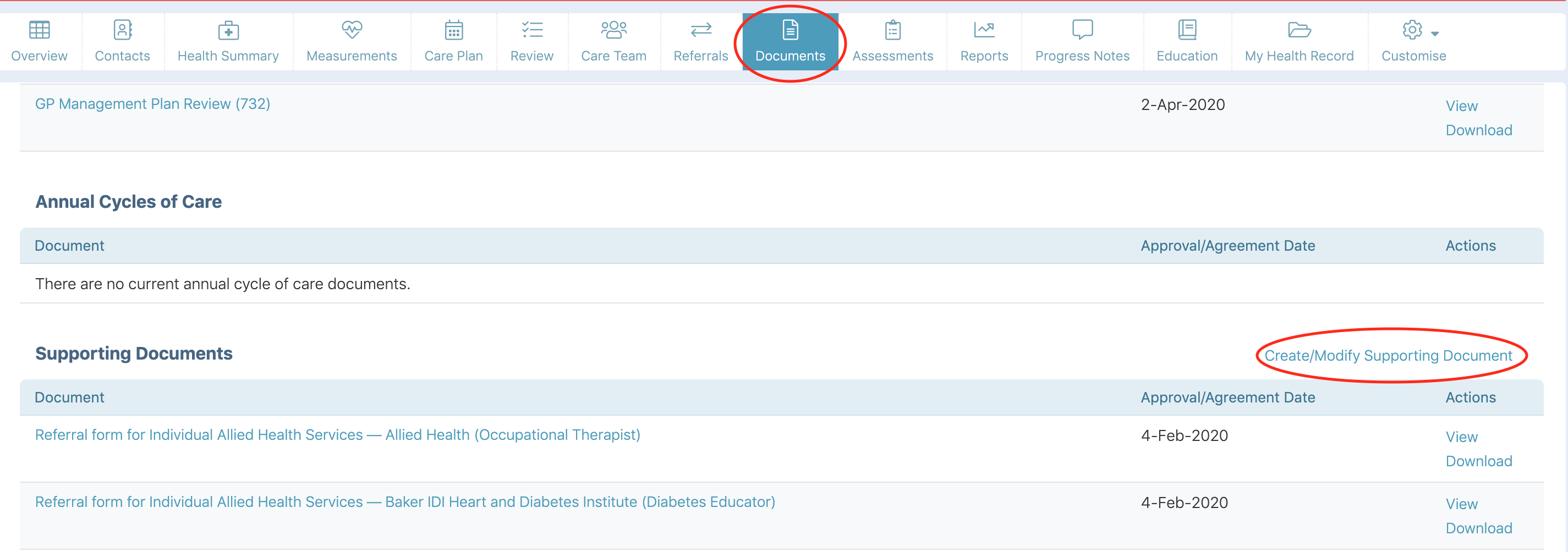1568x552 pixels.
Task: Download the GP Management Plan Review
Action: [1478, 130]
